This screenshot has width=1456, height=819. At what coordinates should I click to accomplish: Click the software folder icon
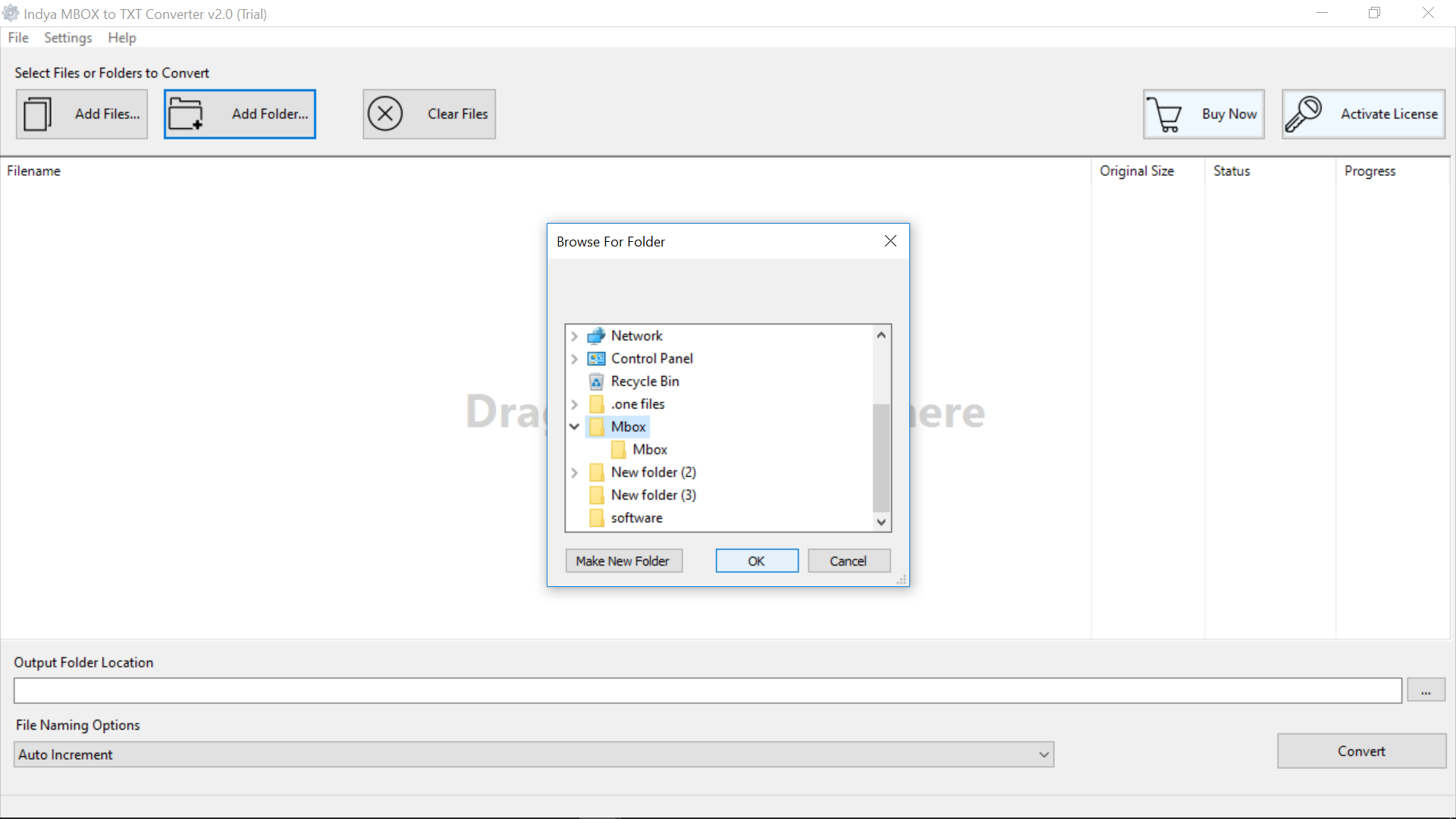click(x=597, y=517)
